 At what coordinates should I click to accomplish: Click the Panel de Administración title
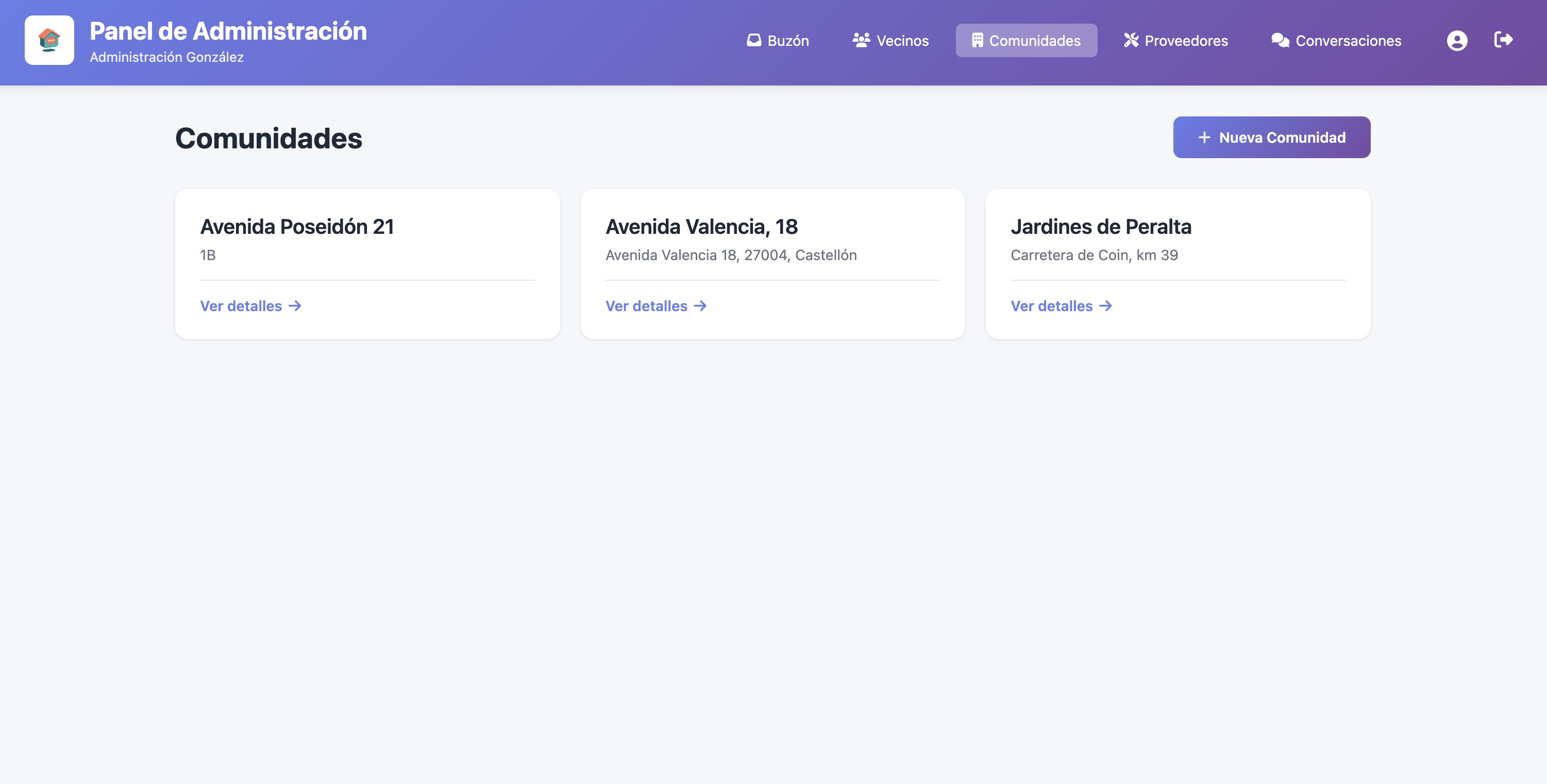coord(228,31)
